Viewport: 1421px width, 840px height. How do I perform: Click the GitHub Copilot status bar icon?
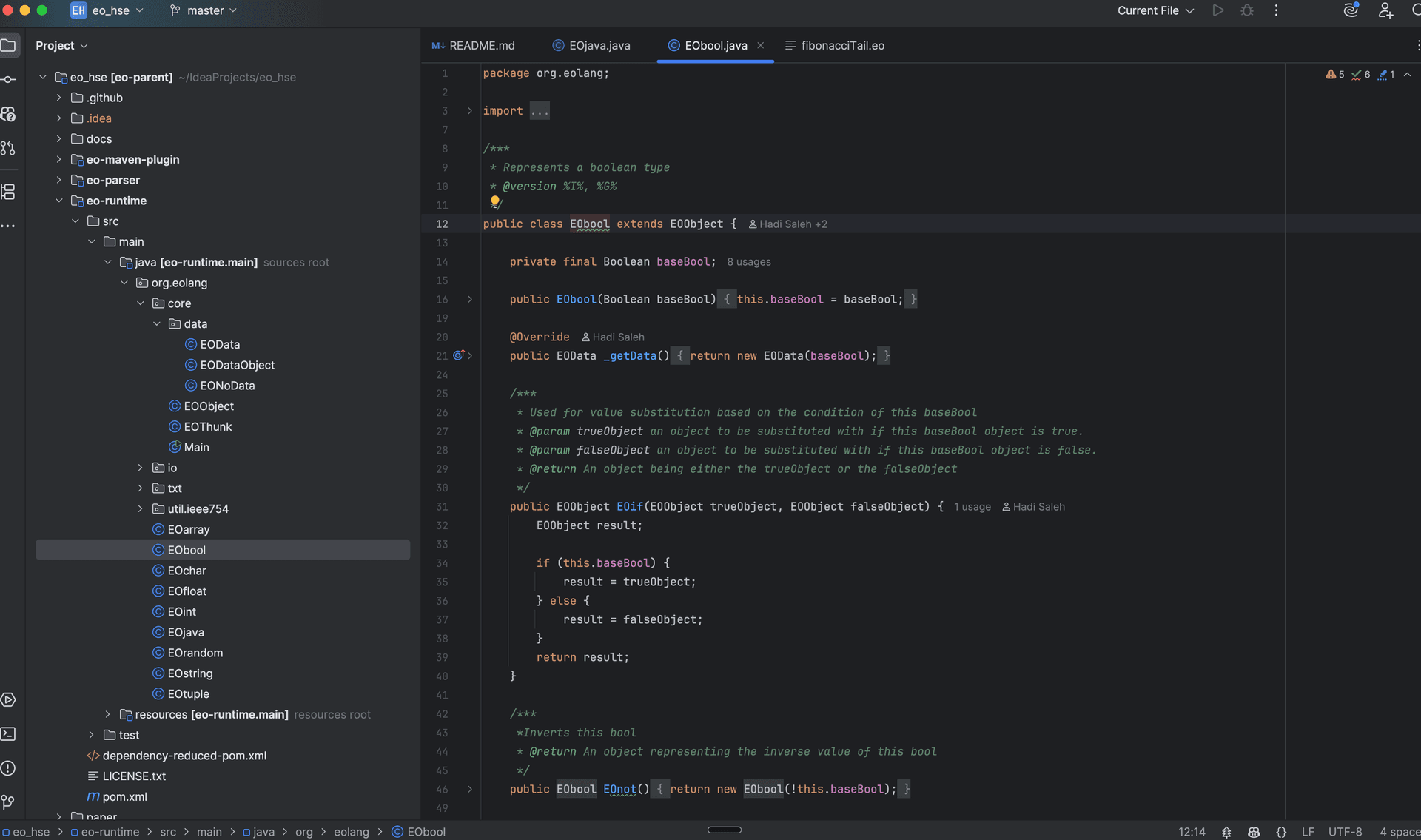click(x=1254, y=832)
